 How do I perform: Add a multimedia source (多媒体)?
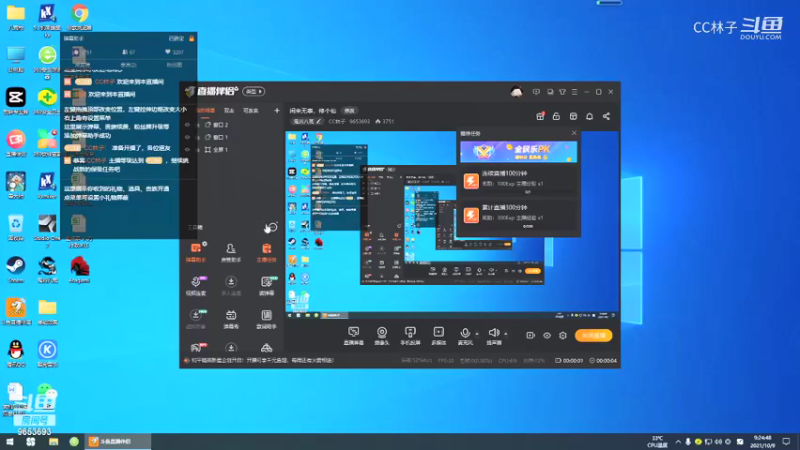[438, 336]
